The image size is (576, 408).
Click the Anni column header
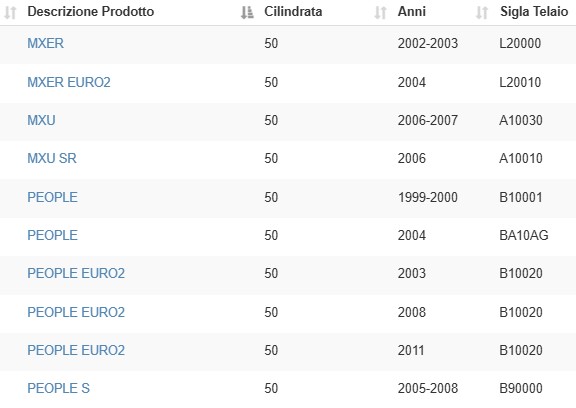[x=411, y=12]
